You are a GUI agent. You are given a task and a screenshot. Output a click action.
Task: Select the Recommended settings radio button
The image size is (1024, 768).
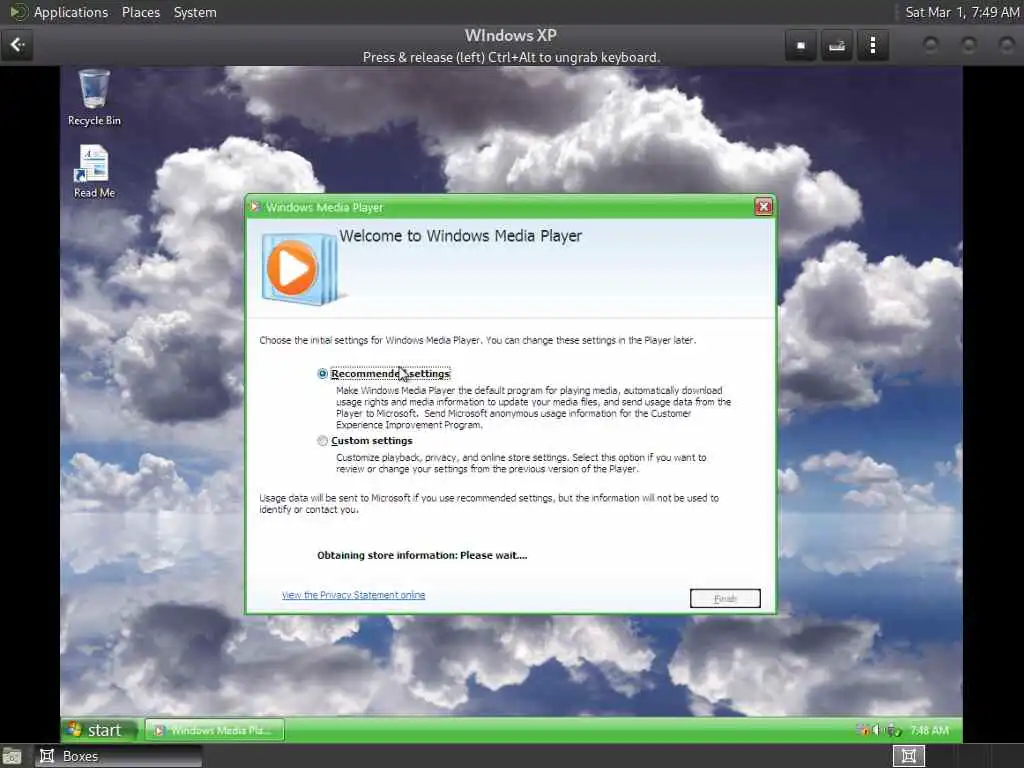point(323,374)
